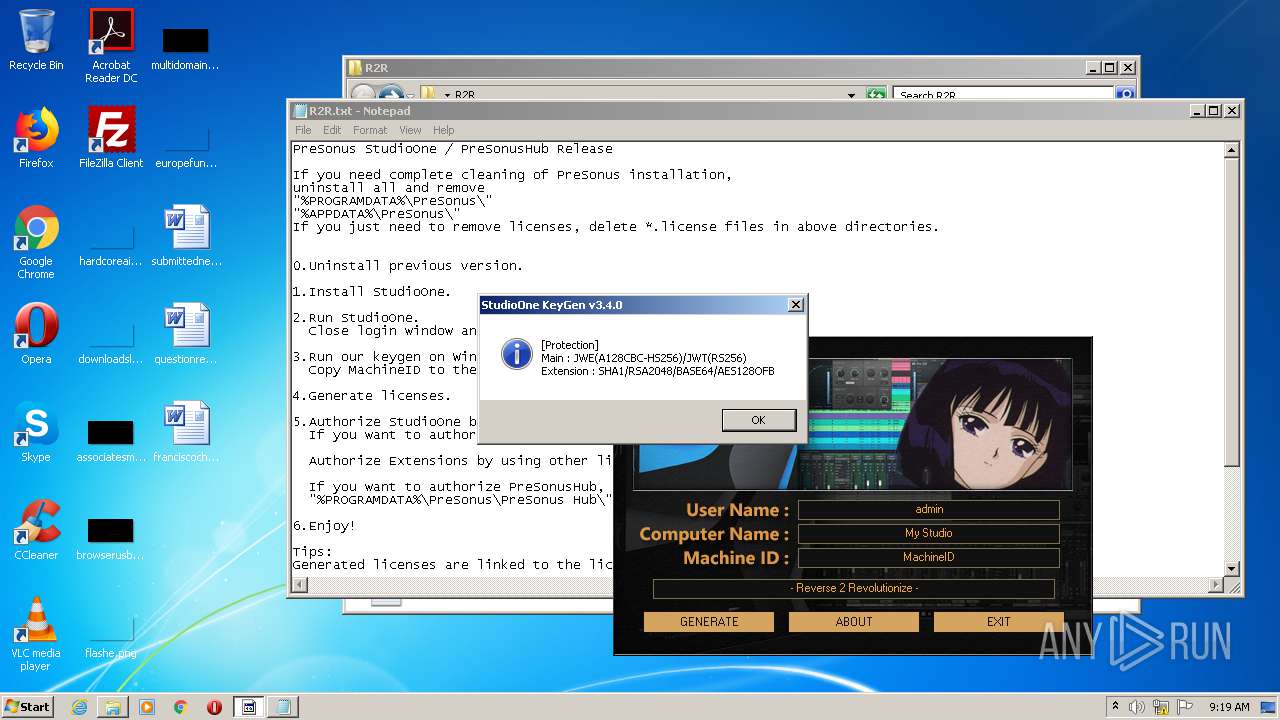The height and width of the screenshot is (720, 1280).
Task: Launch VLC media player desktop shortcut
Action: click(x=36, y=634)
